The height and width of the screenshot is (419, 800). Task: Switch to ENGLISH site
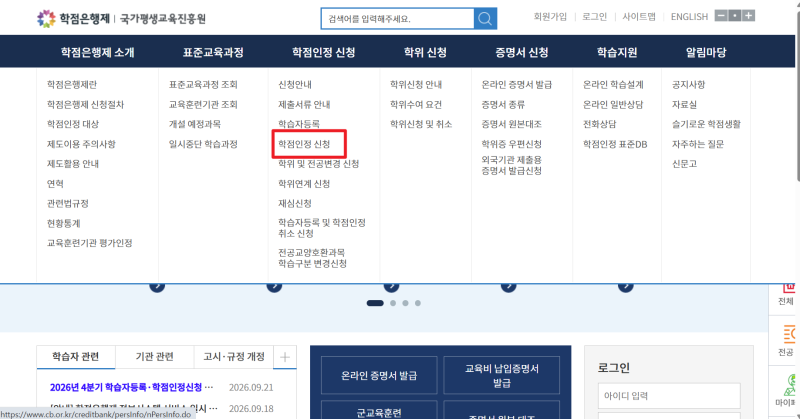[689, 17]
